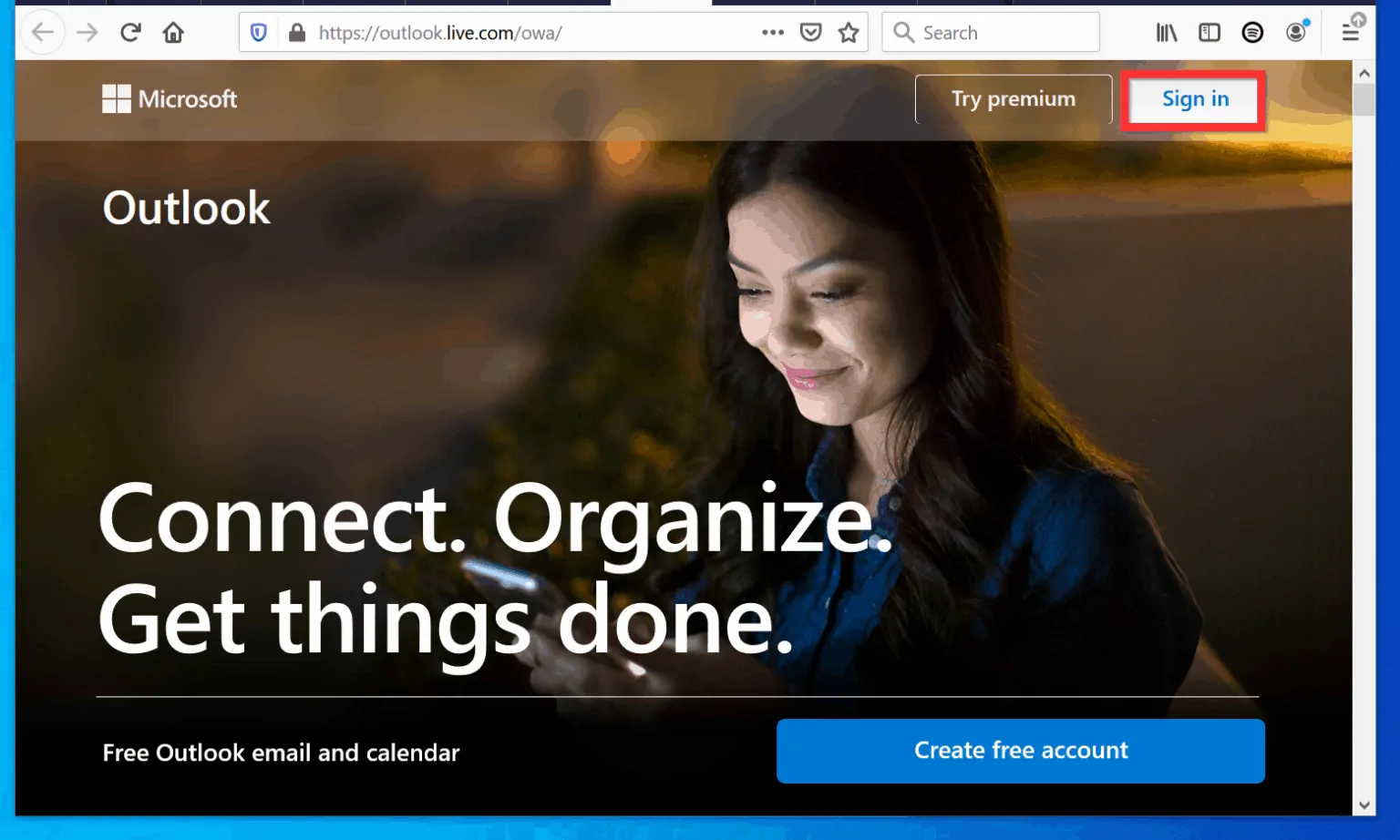Click the magnifier in search box
The height and width of the screenshot is (840, 1400).
[903, 33]
